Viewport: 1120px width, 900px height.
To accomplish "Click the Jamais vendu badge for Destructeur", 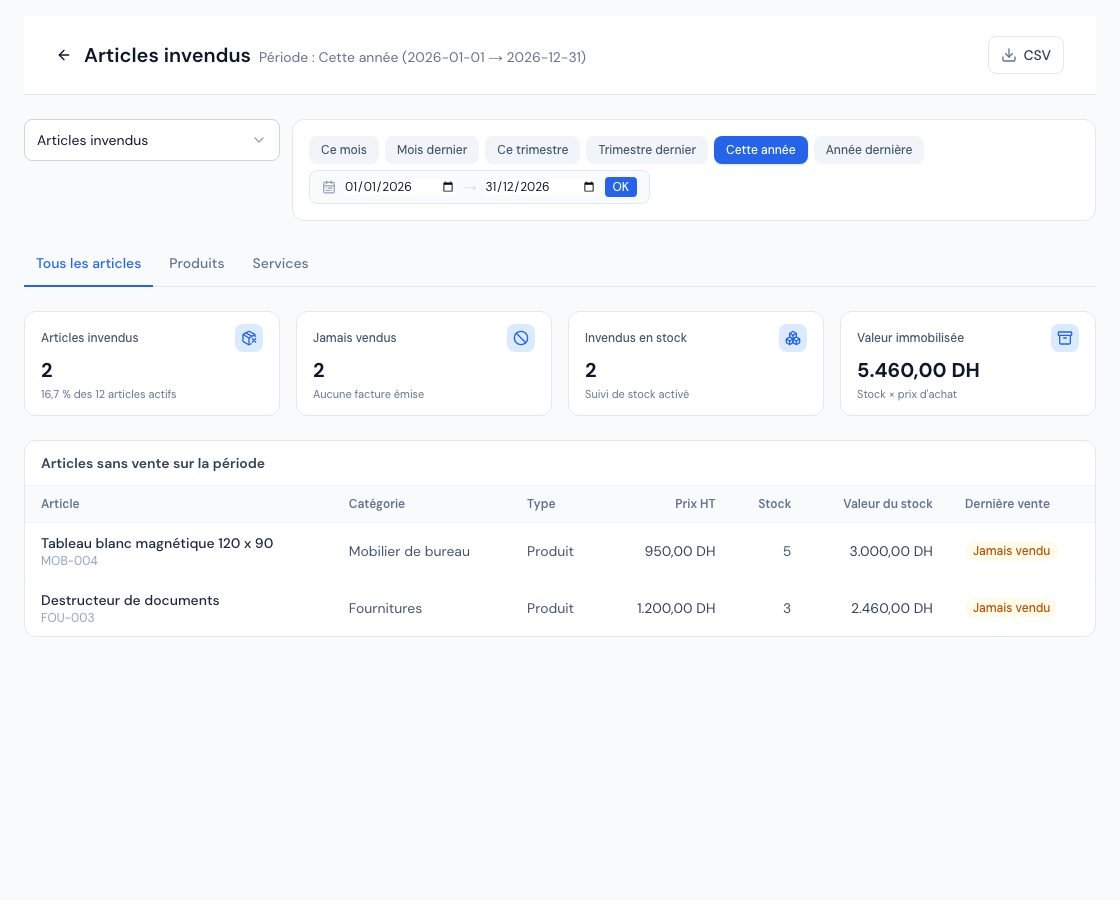I will point(1011,608).
